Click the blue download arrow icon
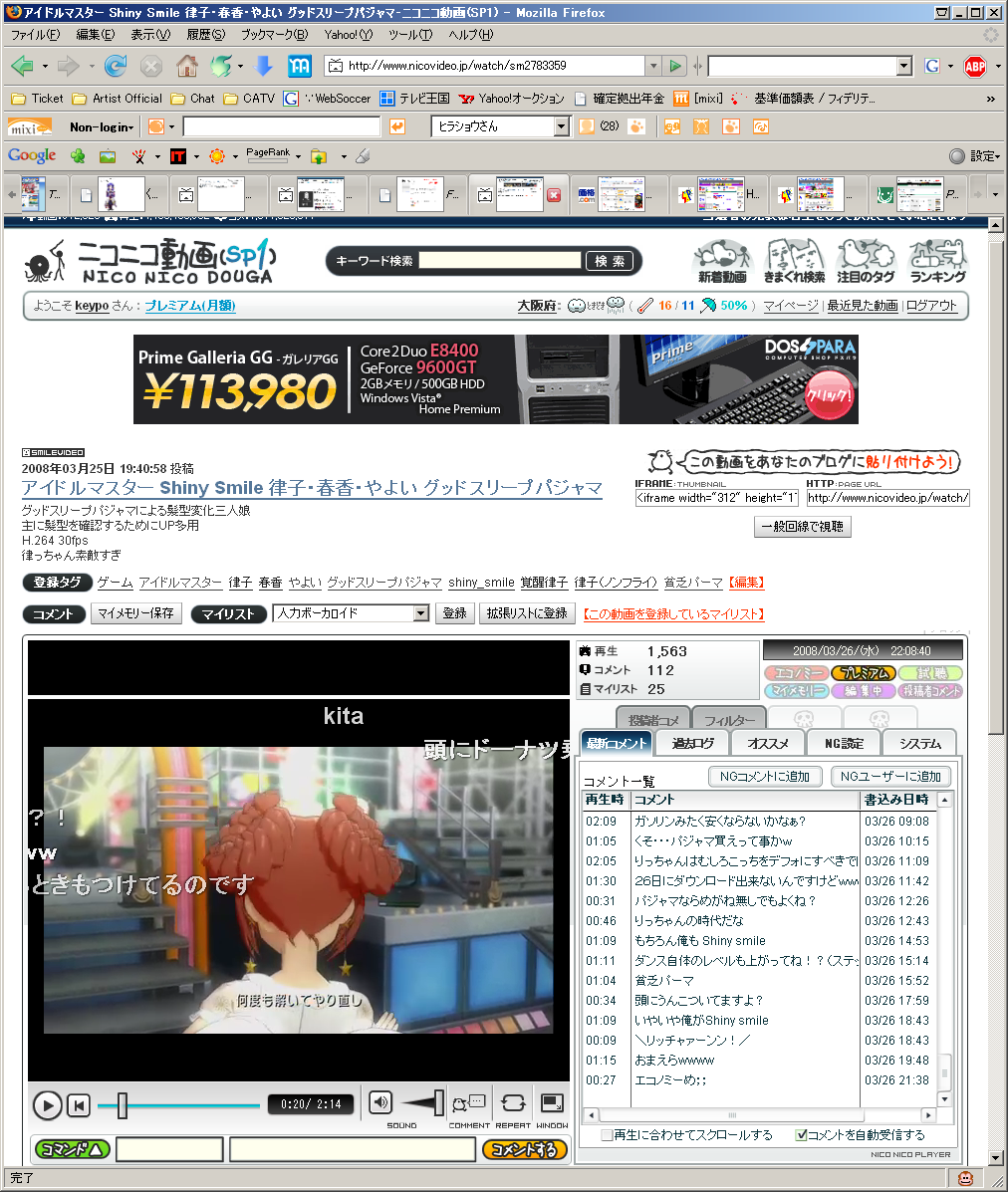This screenshot has width=1008, height=1192. pos(263,66)
